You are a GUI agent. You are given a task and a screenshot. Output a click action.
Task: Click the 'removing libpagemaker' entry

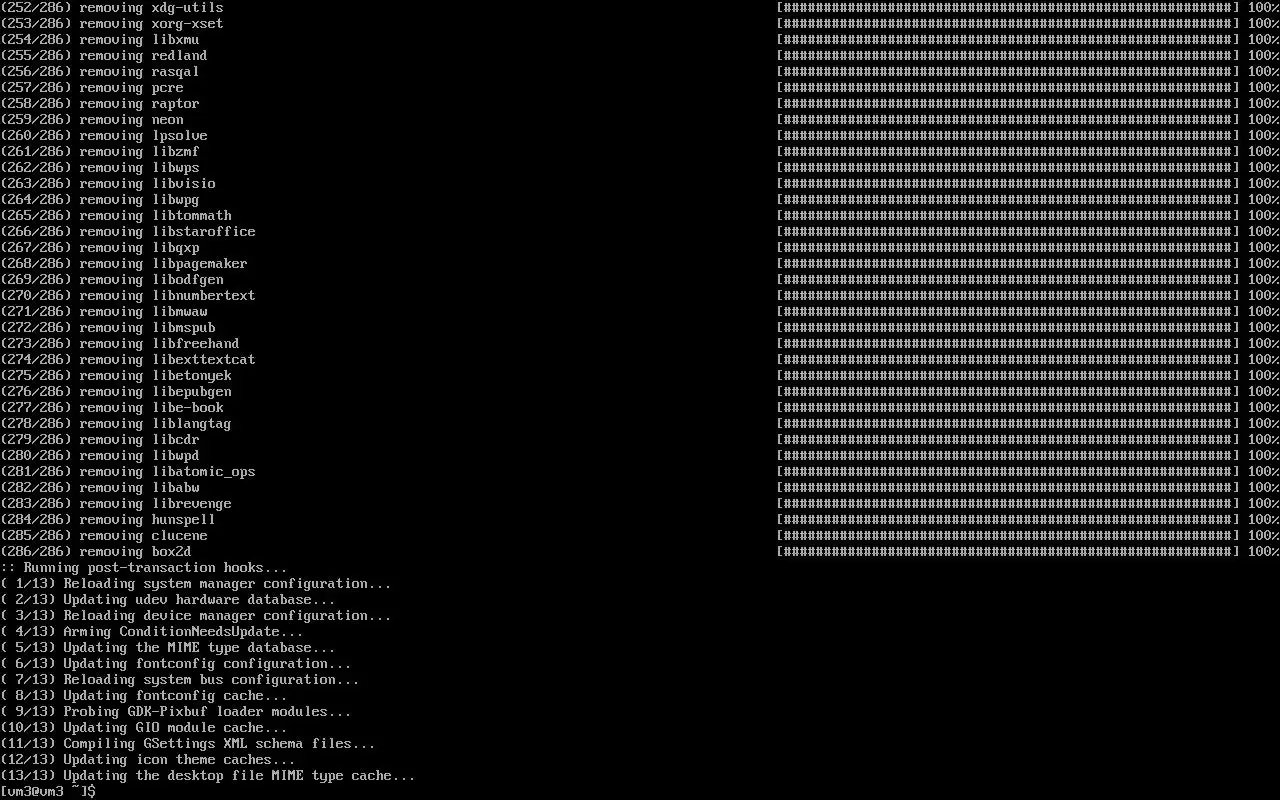(x=124, y=263)
